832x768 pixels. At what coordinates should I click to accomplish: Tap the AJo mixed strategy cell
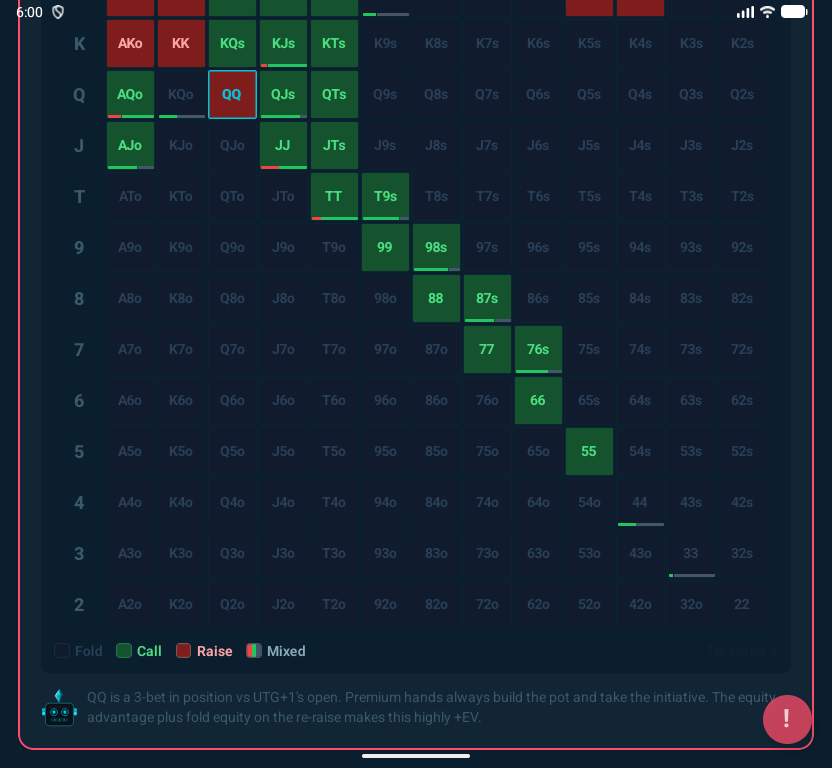point(130,146)
